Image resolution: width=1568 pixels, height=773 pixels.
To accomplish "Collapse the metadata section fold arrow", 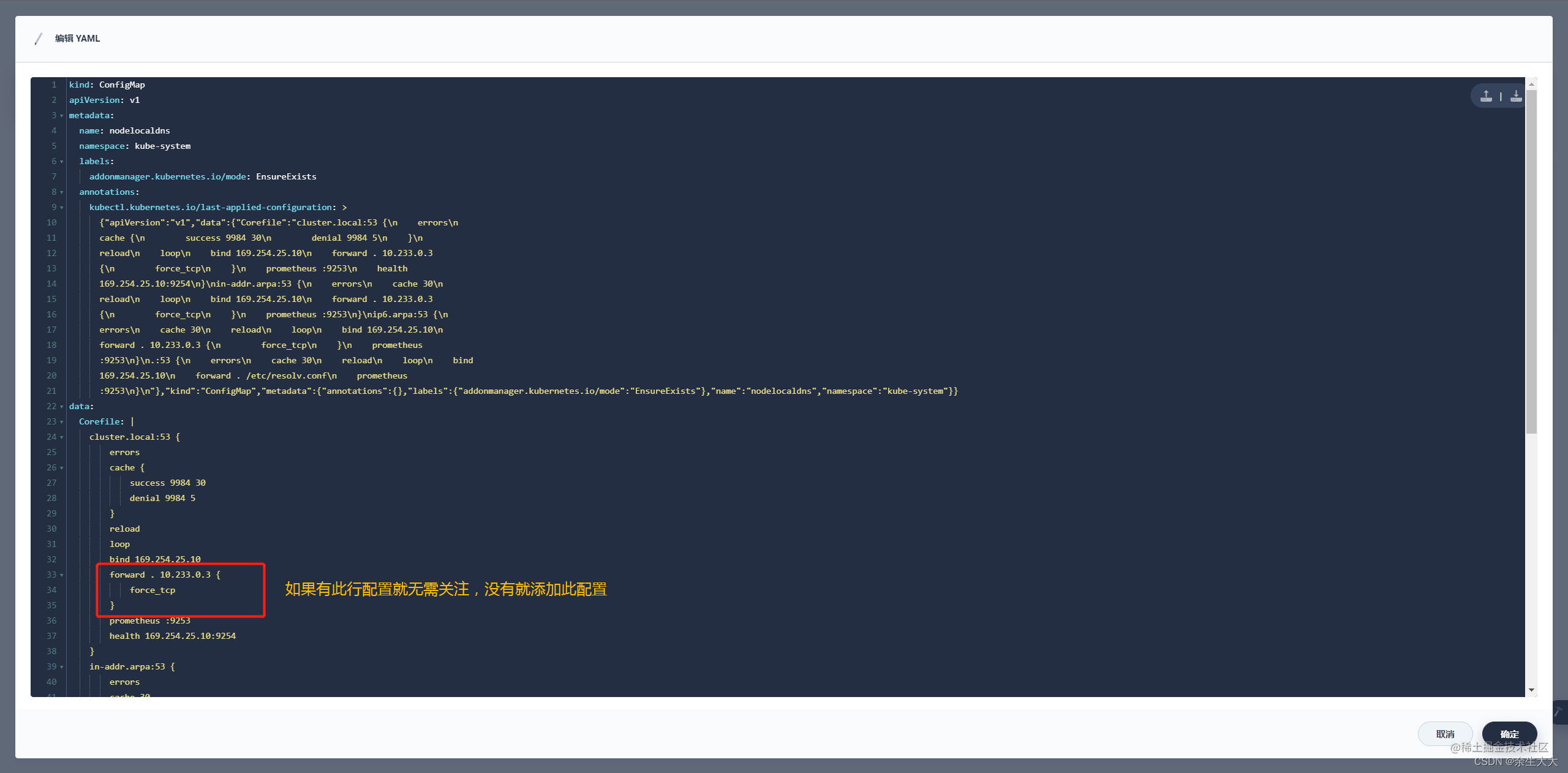I will pos(62,116).
